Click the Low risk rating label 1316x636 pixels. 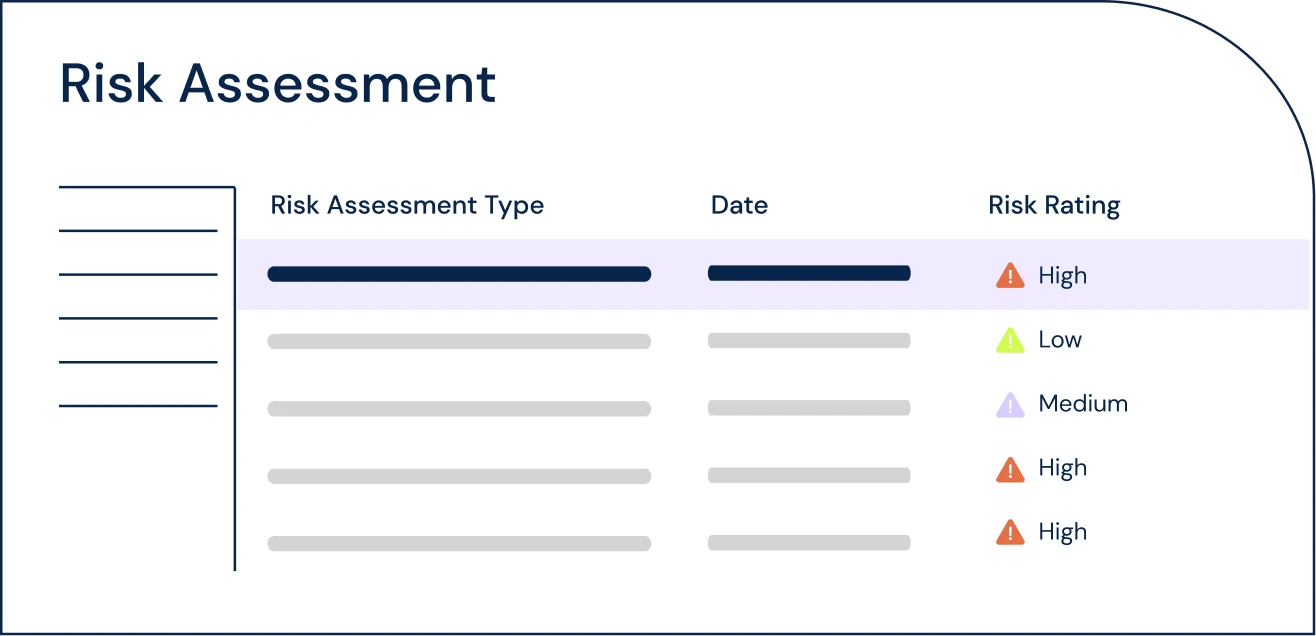coord(1060,340)
